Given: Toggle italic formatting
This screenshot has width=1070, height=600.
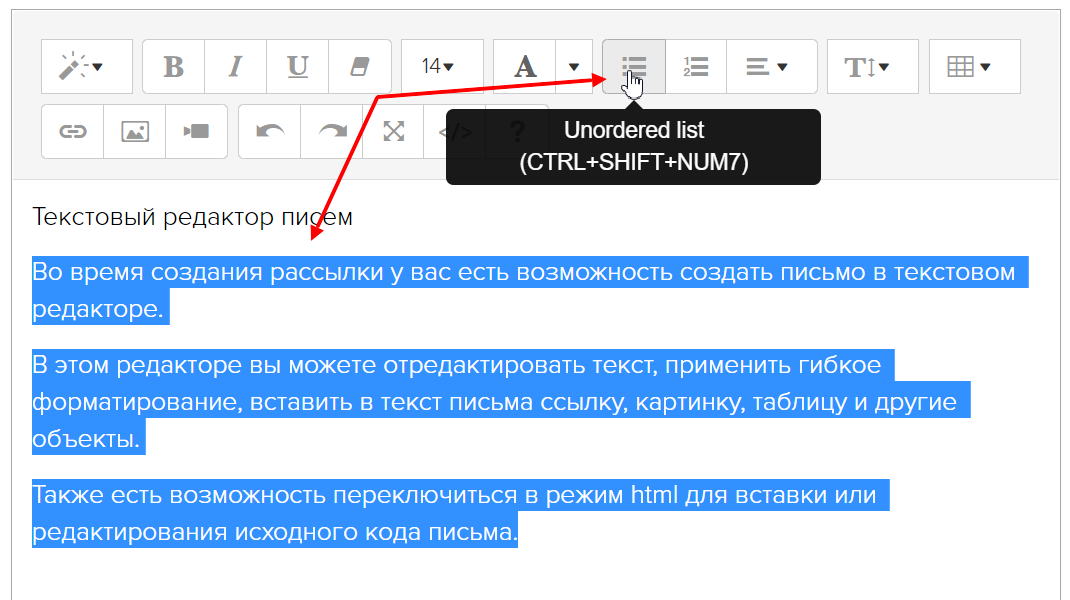Looking at the screenshot, I should (235, 67).
